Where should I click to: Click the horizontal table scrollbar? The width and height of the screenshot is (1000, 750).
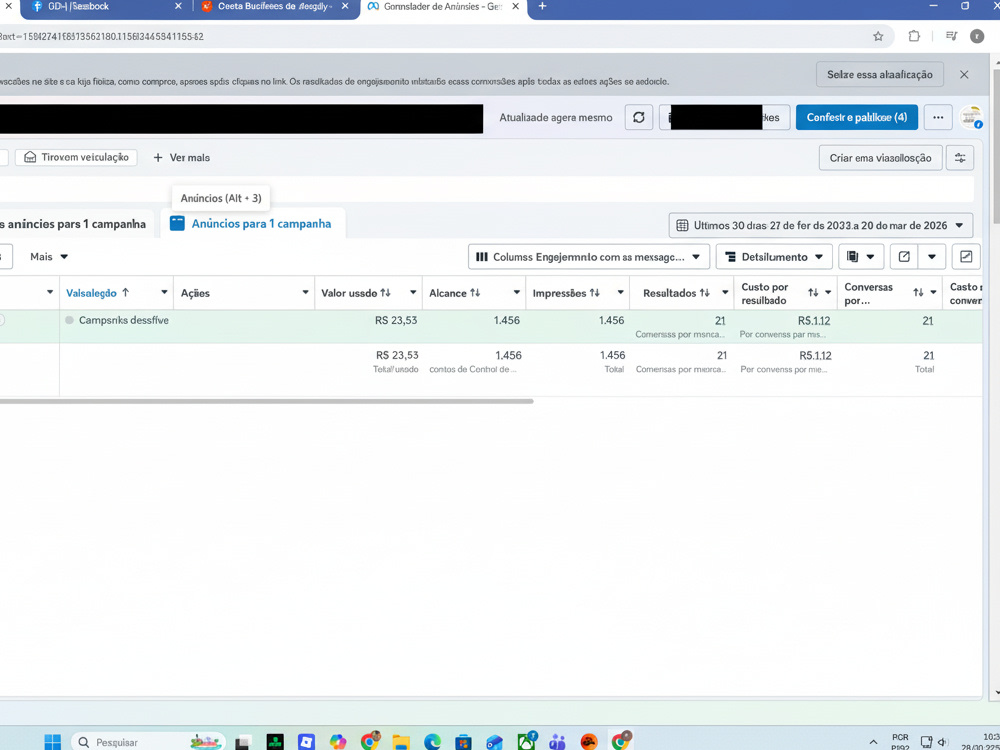click(x=267, y=401)
